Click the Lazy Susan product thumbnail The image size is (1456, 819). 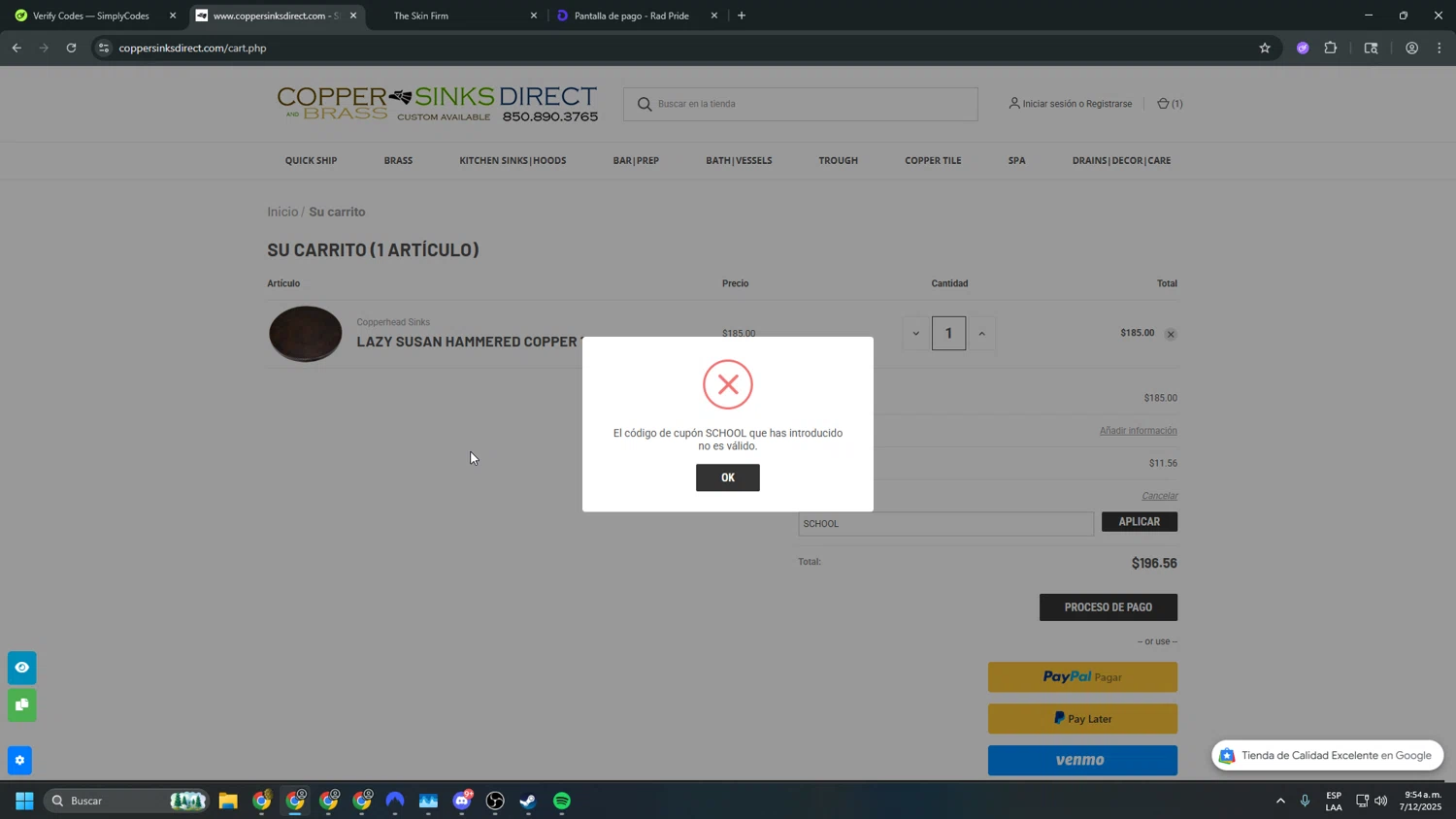click(305, 334)
